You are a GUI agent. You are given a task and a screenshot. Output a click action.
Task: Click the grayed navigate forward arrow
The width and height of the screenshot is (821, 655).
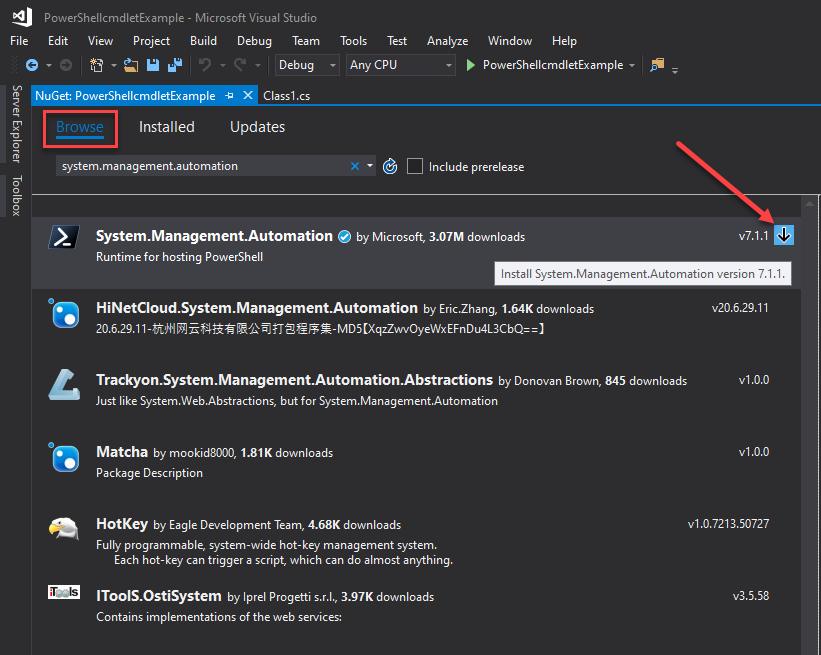66,65
